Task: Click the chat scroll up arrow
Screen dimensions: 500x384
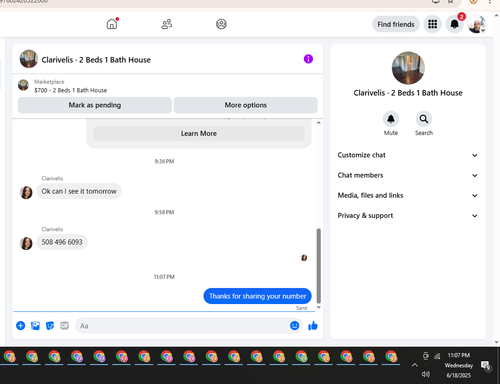Action: tap(319, 123)
